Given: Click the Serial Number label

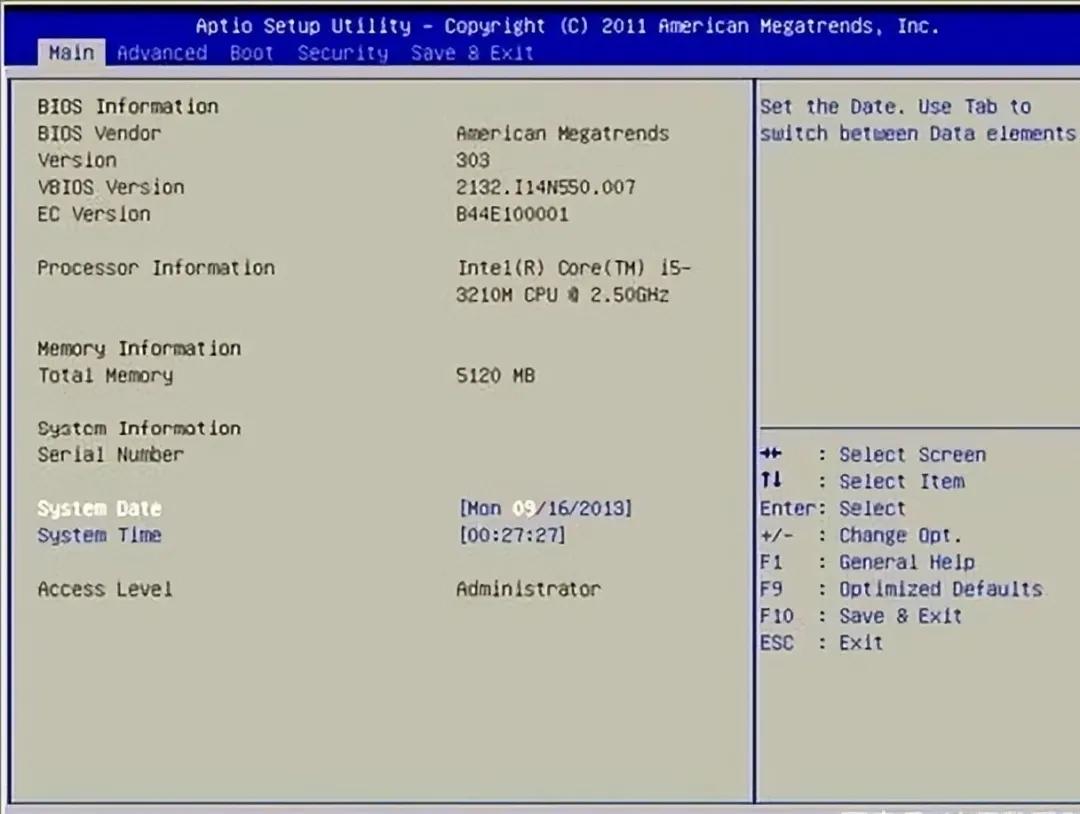Looking at the screenshot, I should click(x=111, y=455).
